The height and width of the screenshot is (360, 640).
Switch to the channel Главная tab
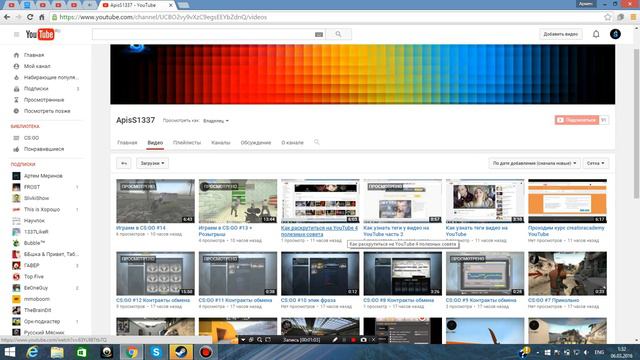tap(127, 142)
